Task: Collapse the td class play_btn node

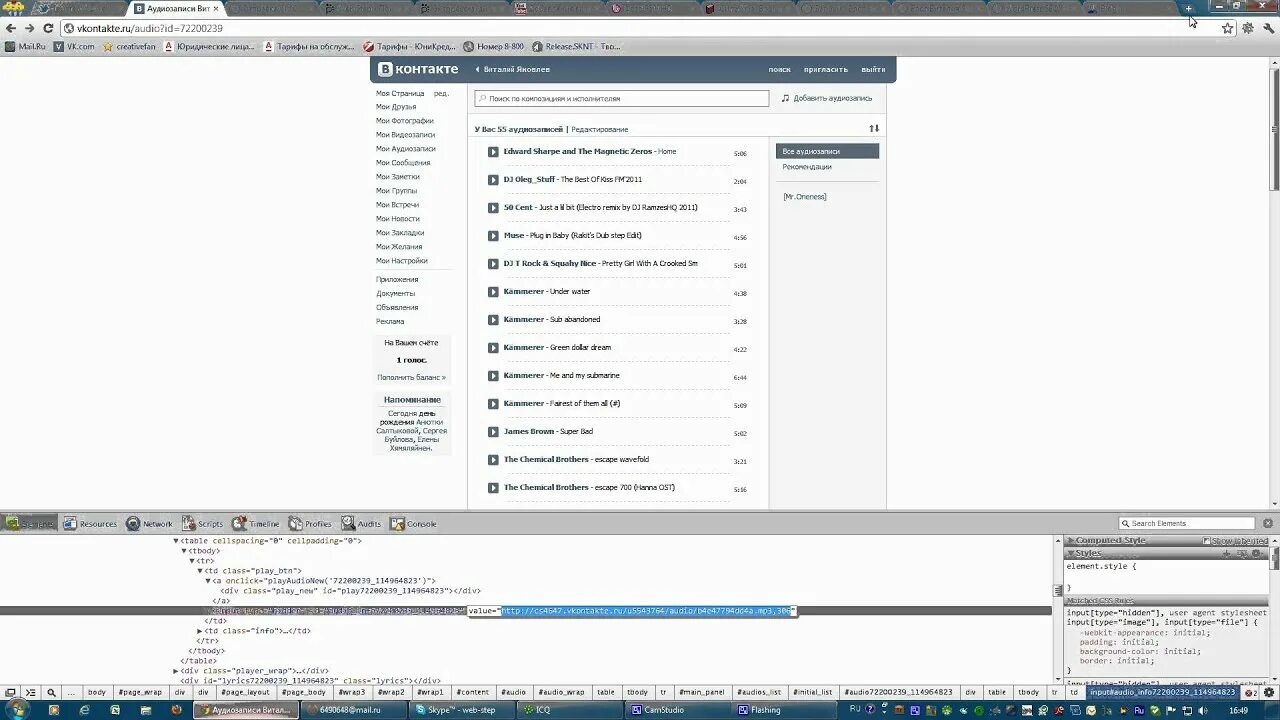Action: pos(200,571)
